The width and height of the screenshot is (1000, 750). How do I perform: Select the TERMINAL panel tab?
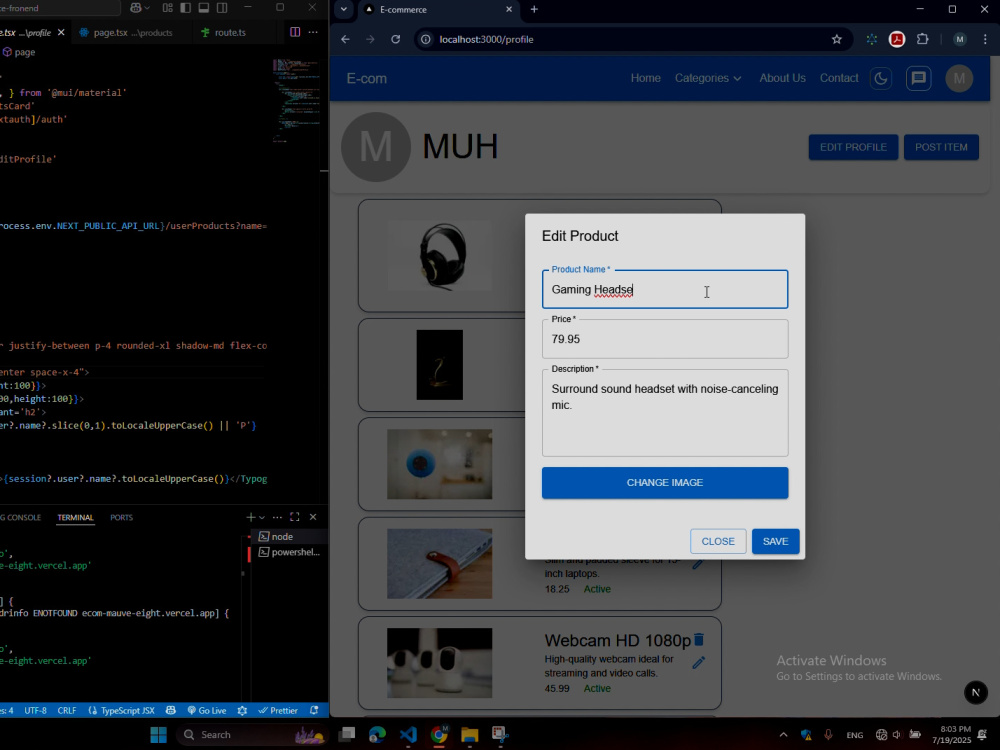(x=75, y=517)
